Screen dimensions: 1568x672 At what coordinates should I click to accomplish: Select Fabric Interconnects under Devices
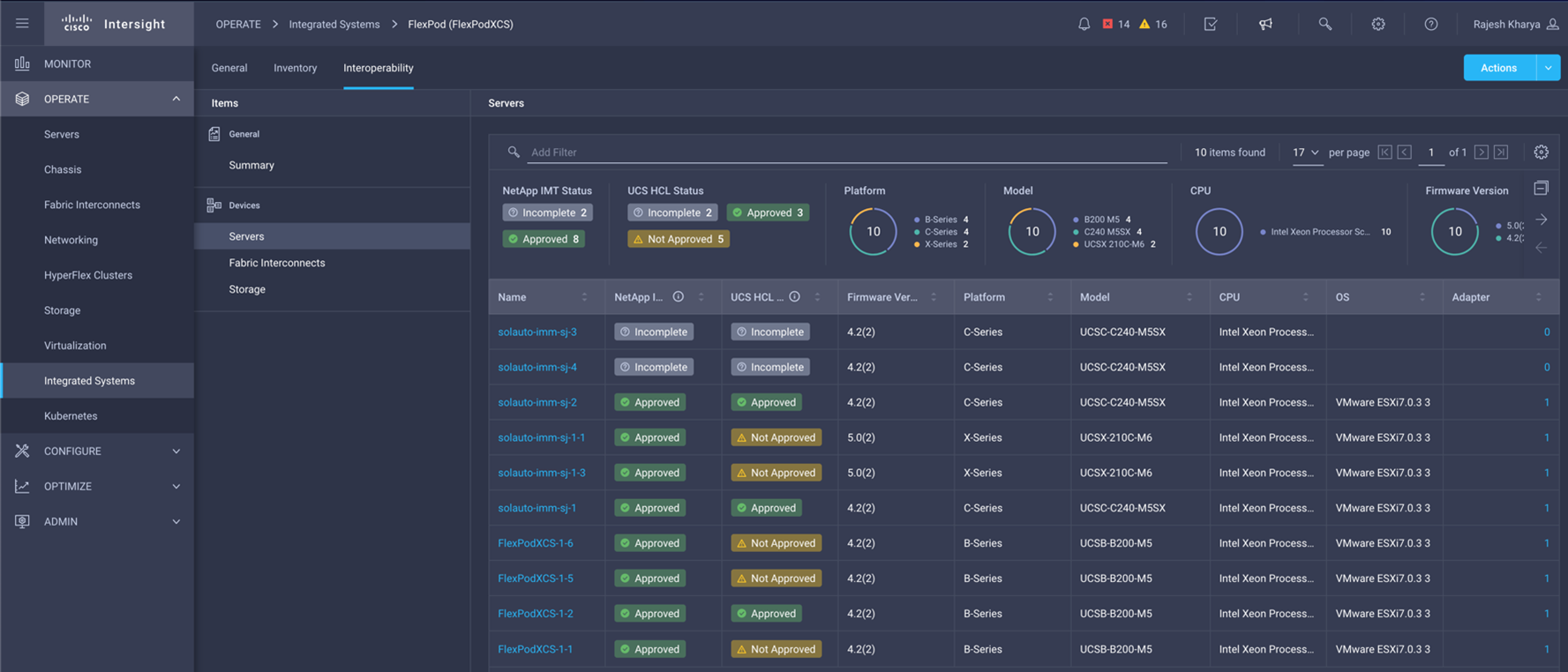pos(276,263)
